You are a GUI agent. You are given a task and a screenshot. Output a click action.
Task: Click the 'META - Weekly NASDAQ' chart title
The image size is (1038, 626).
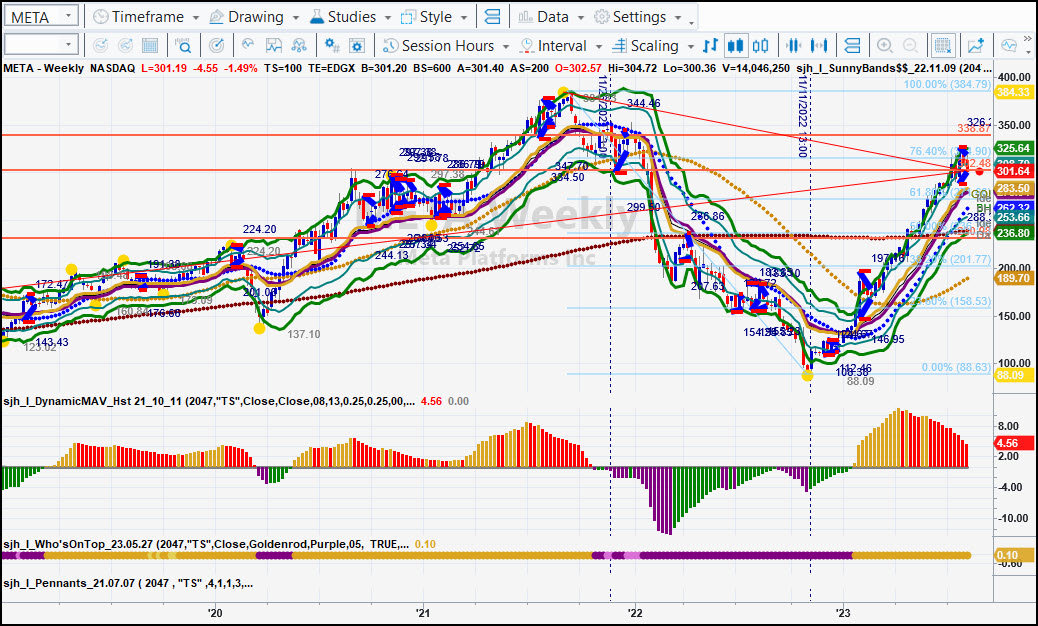point(69,68)
